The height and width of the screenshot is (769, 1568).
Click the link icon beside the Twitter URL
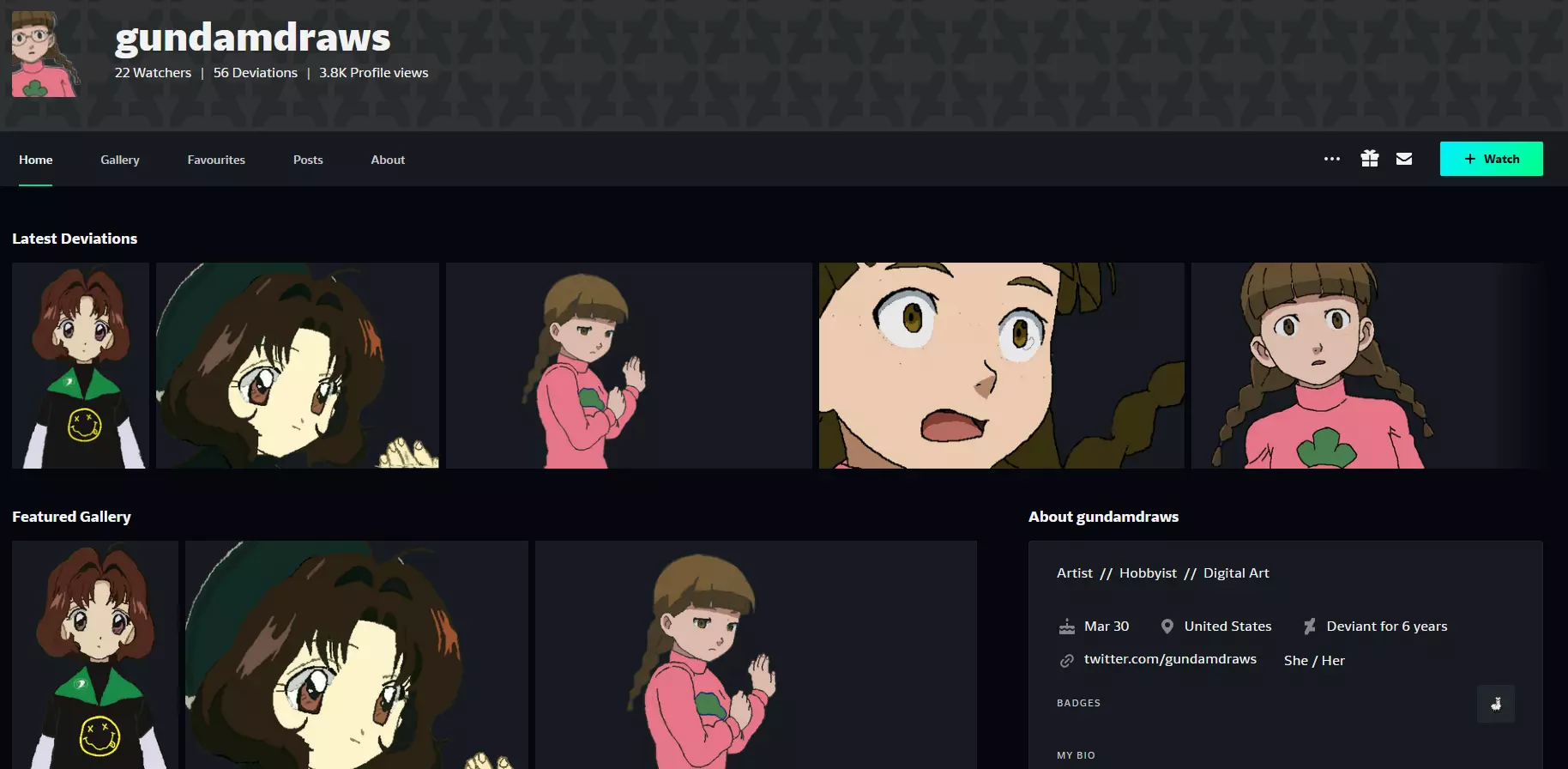coord(1066,660)
